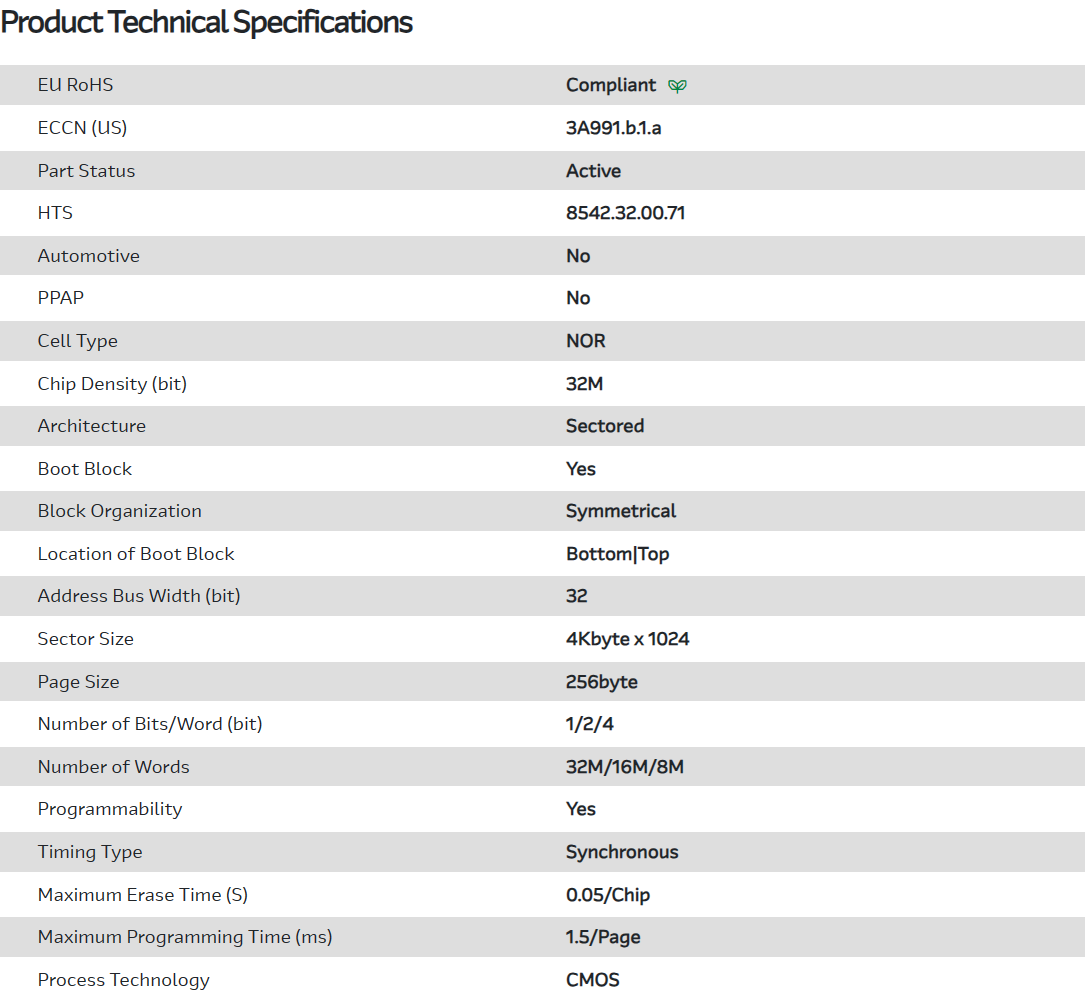Click the Compliant value text
The height and width of the screenshot is (999, 1085).
pos(611,85)
